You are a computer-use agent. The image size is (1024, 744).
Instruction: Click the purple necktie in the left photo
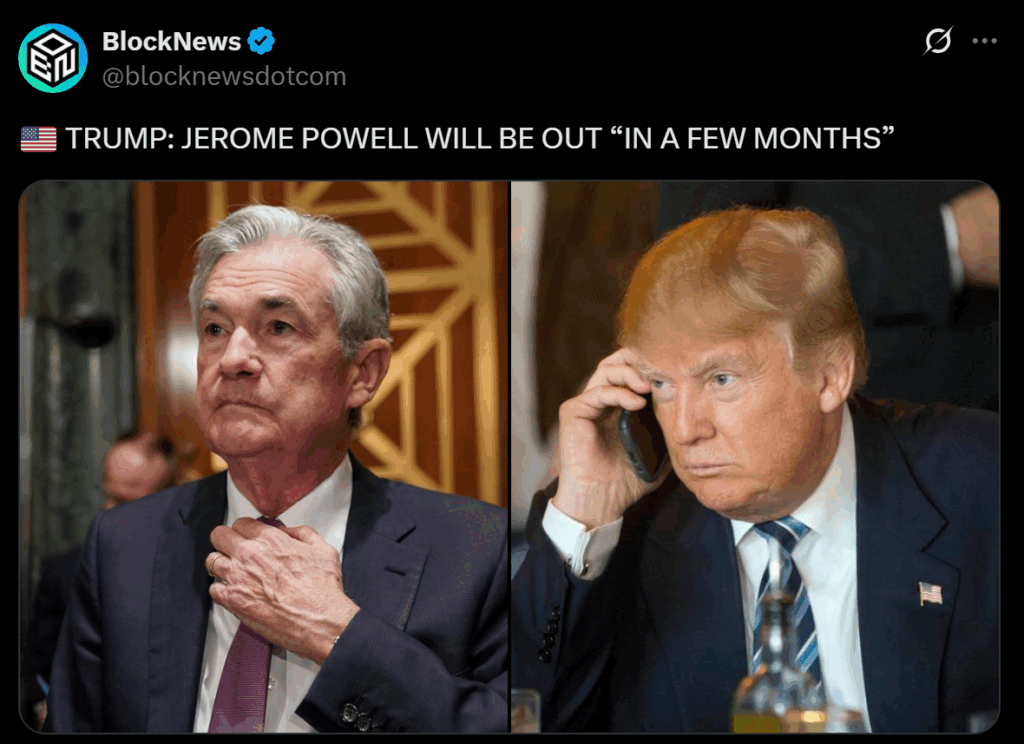pos(243,660)
